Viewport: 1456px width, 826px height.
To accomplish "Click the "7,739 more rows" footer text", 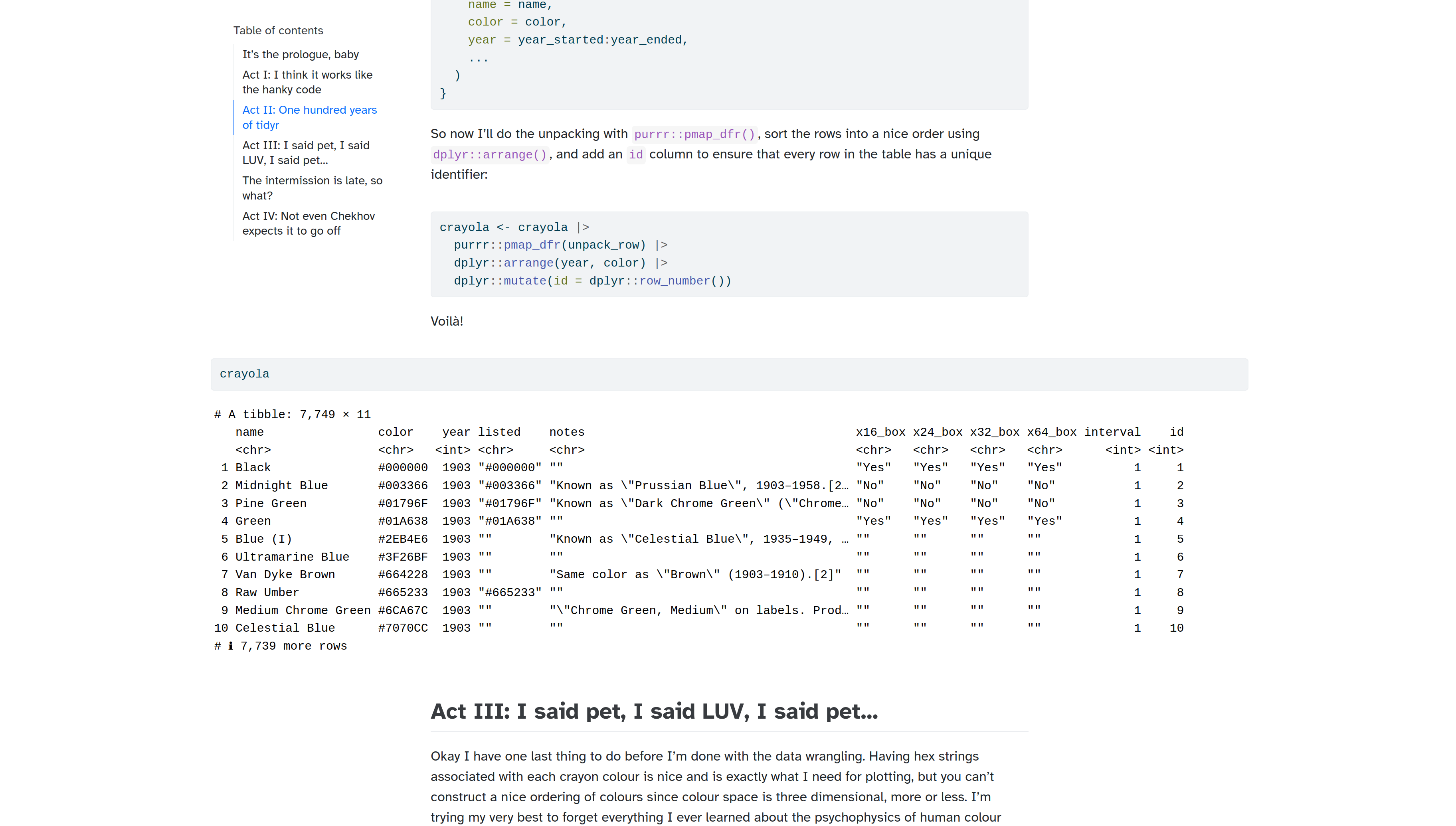I will tap(293, 646).
